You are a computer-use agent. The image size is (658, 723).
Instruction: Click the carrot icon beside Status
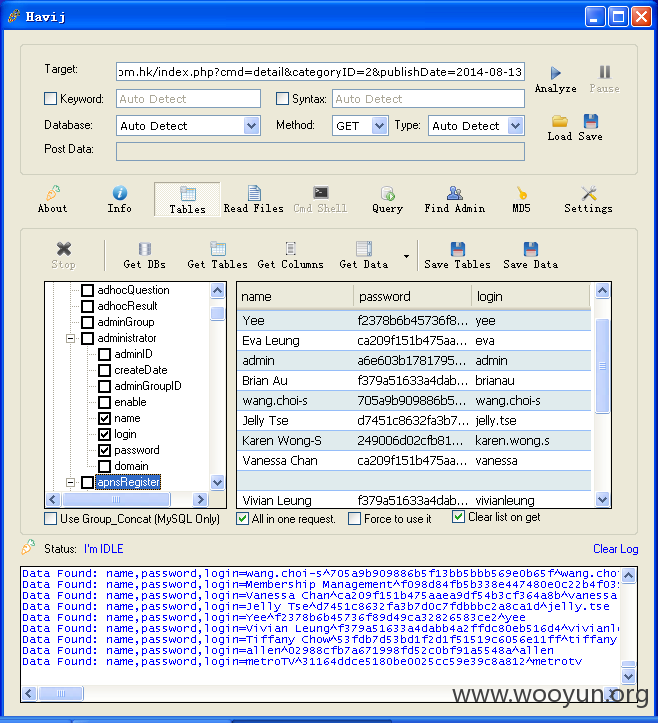(x=28, y=547)
